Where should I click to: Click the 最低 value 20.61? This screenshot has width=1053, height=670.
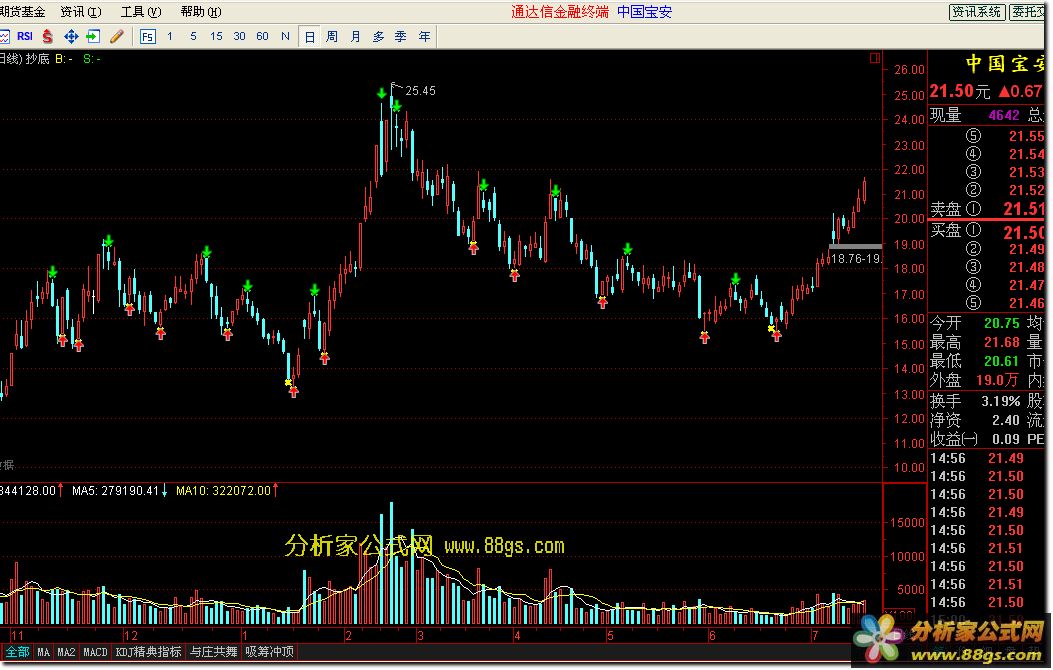(1001, 362)
